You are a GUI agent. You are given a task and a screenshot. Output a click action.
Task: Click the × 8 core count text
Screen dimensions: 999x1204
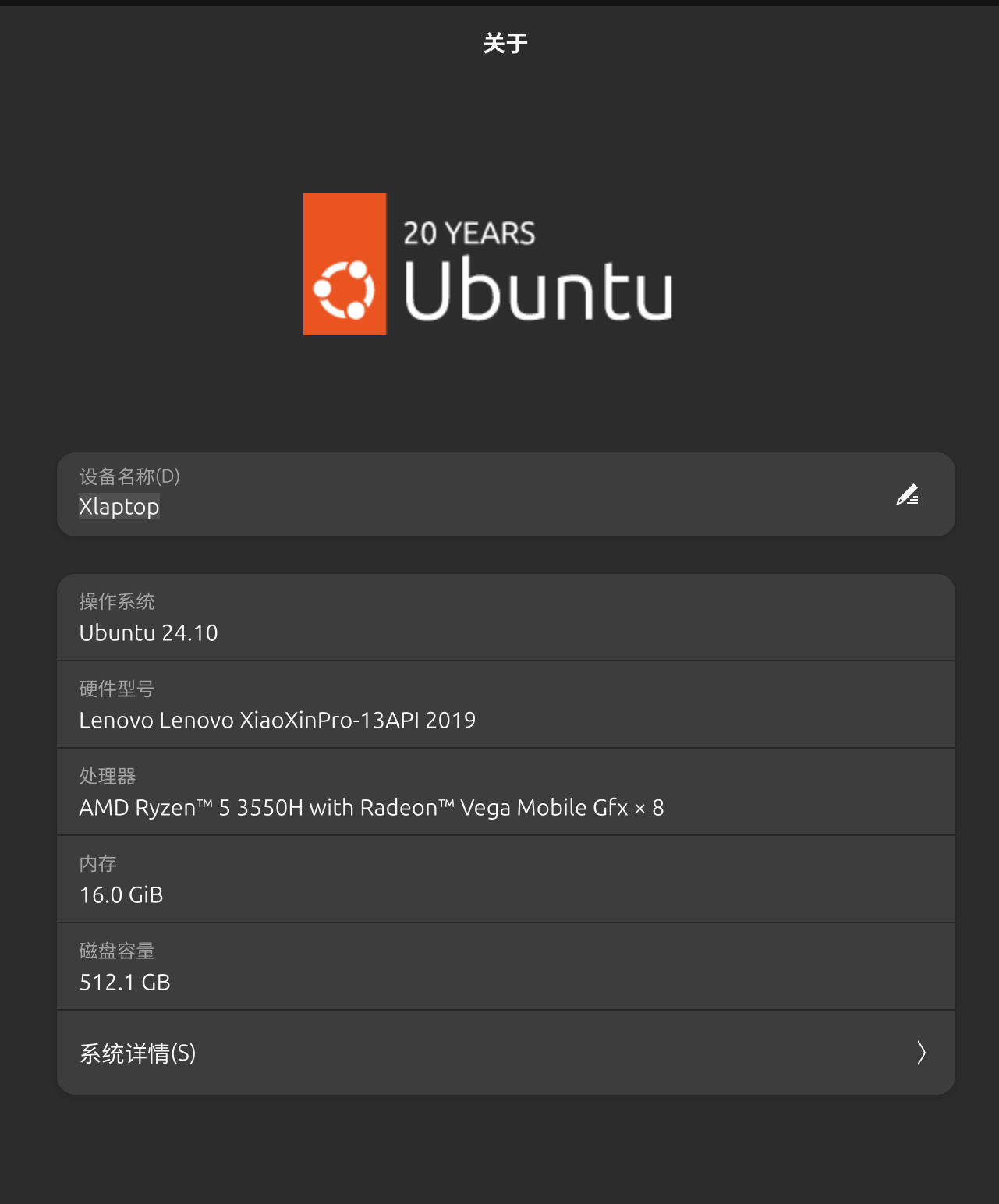tap(649, 808)
